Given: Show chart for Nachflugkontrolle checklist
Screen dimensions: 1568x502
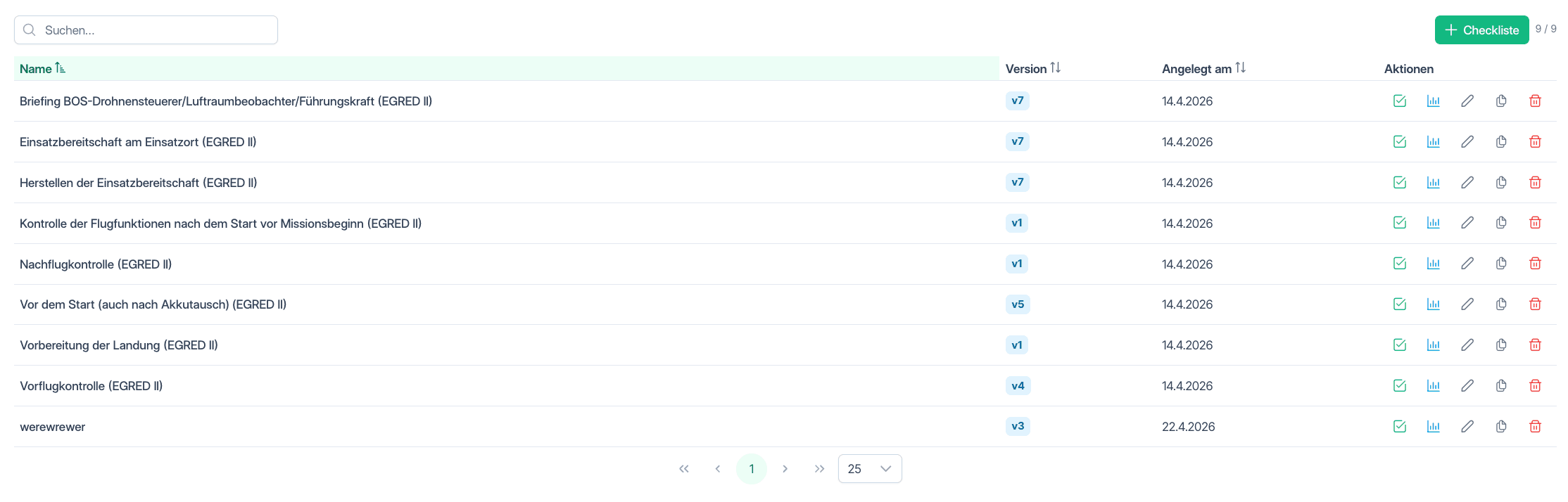Looking at the screenshot, I should coord(1433,263).
